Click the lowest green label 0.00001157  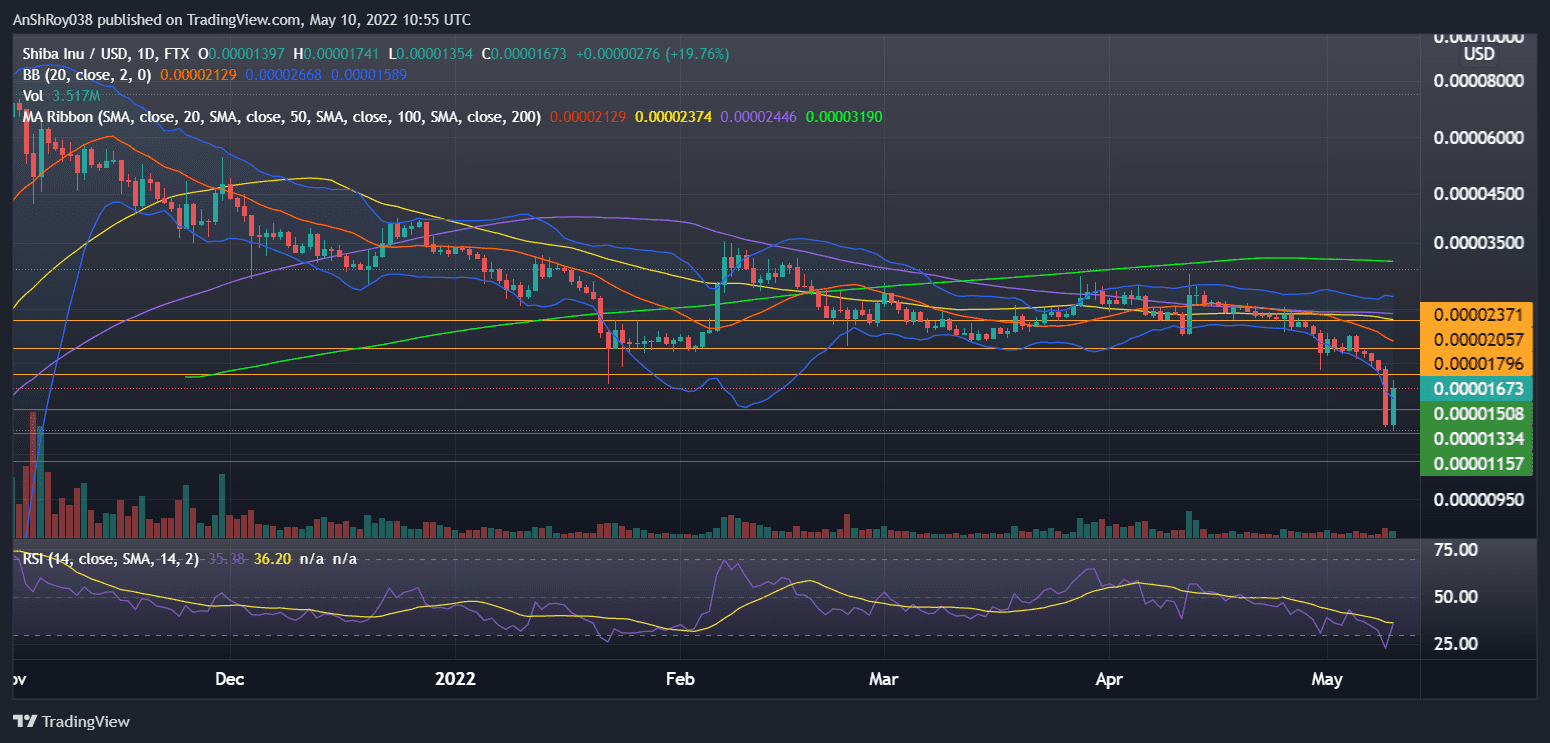click(x=1477, y=463)
